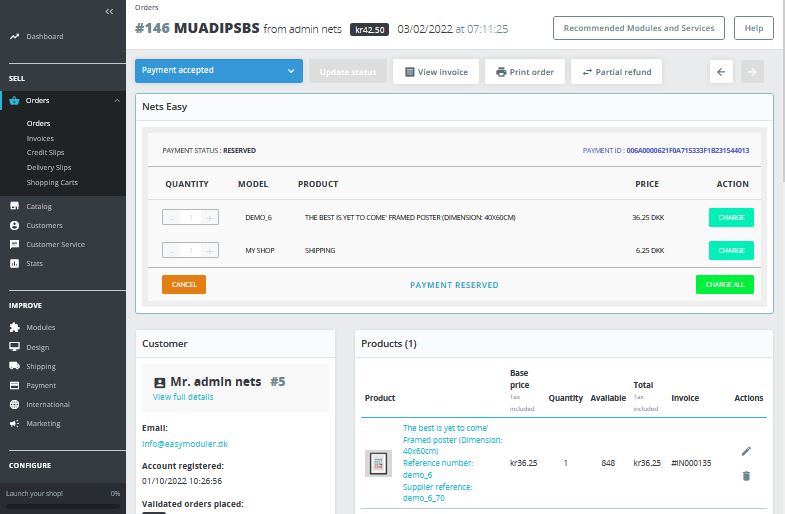Image resolution: width=785 pixels, height=514 pixels.
Task: Click the Orders basket icon
Action: (x=15, y=100)
